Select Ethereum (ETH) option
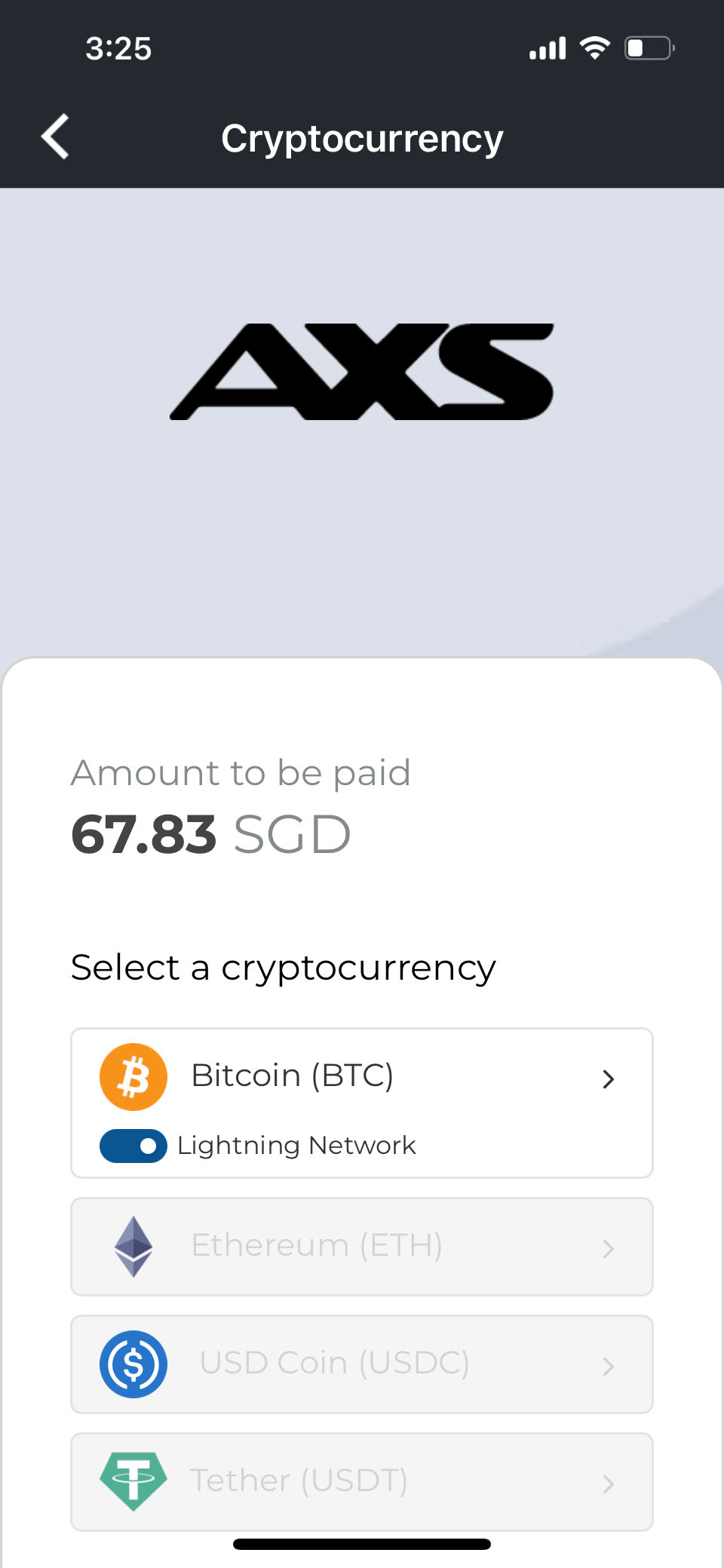724x1568 pixels. (317, 1245)
